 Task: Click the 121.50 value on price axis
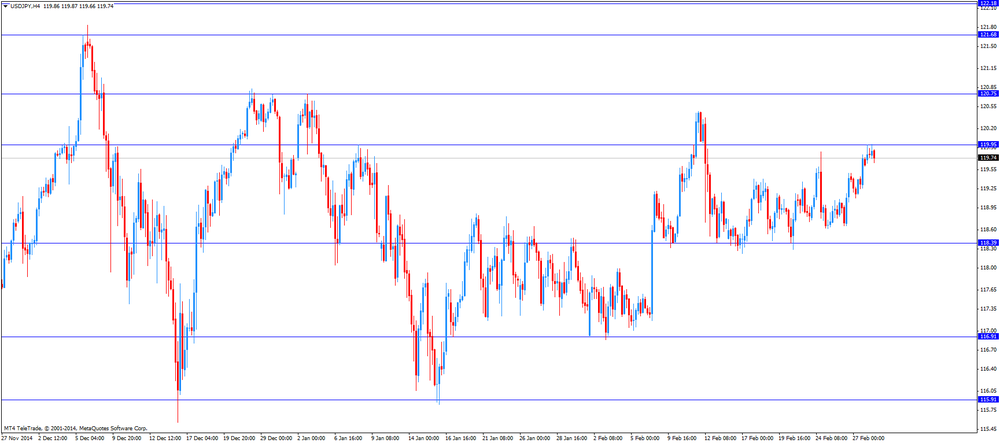point(989,46)
